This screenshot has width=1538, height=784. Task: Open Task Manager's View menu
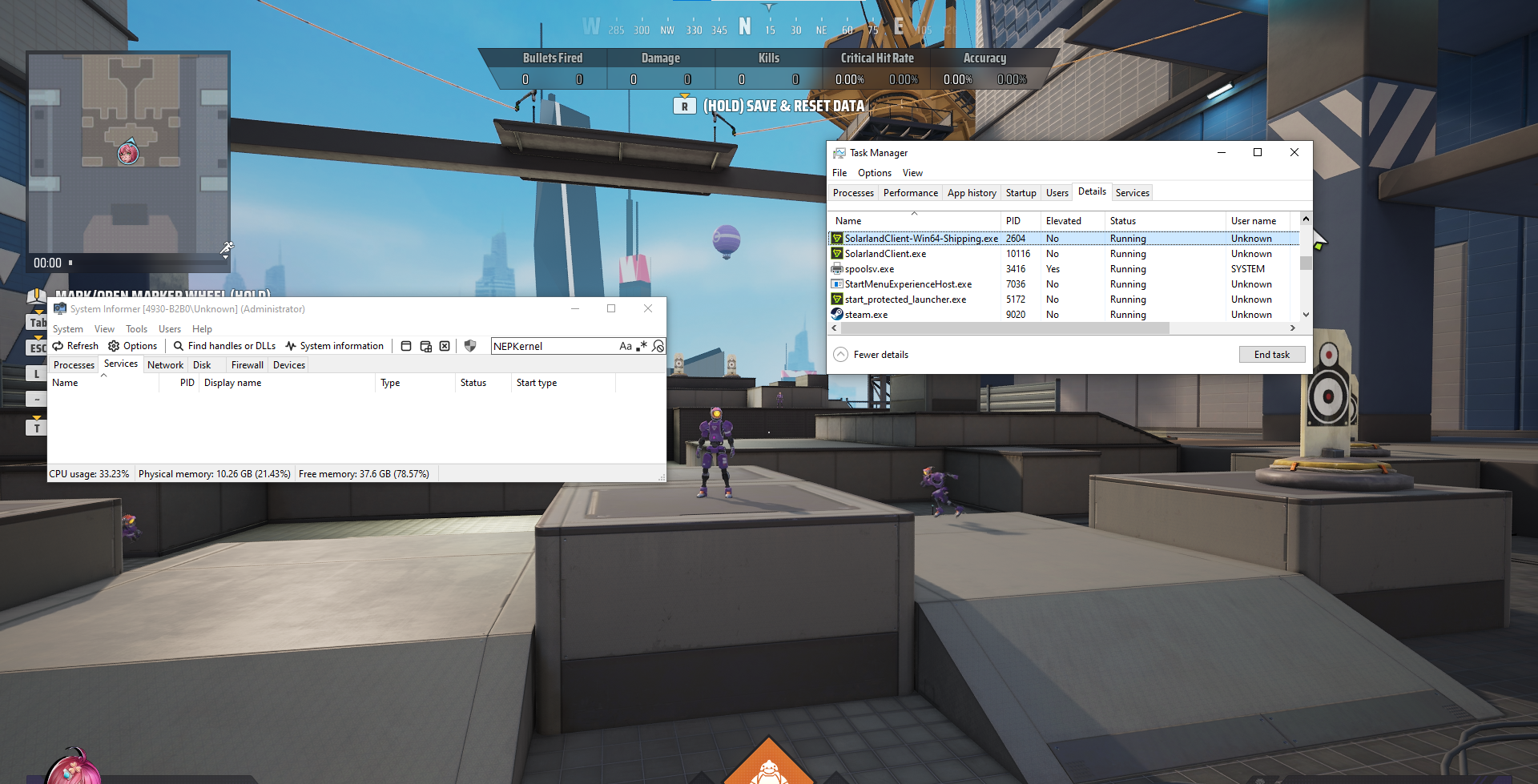pyautogui.click(x=912, y=173)
